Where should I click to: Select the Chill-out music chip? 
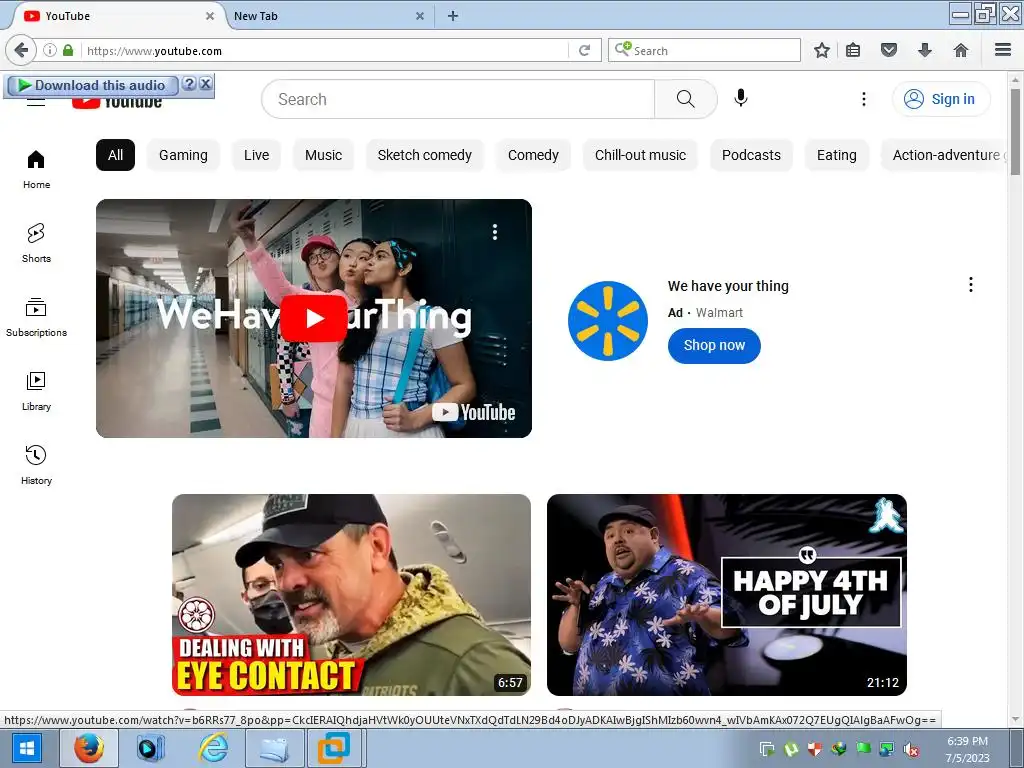pos(641,155)
